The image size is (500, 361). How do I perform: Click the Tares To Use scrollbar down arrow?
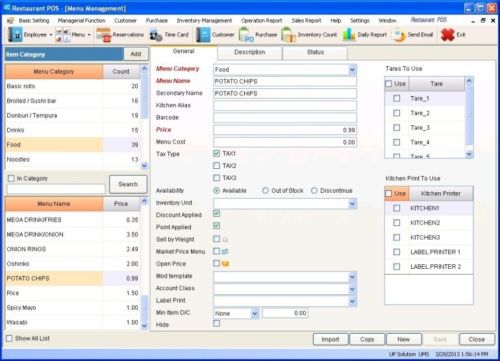469,154
